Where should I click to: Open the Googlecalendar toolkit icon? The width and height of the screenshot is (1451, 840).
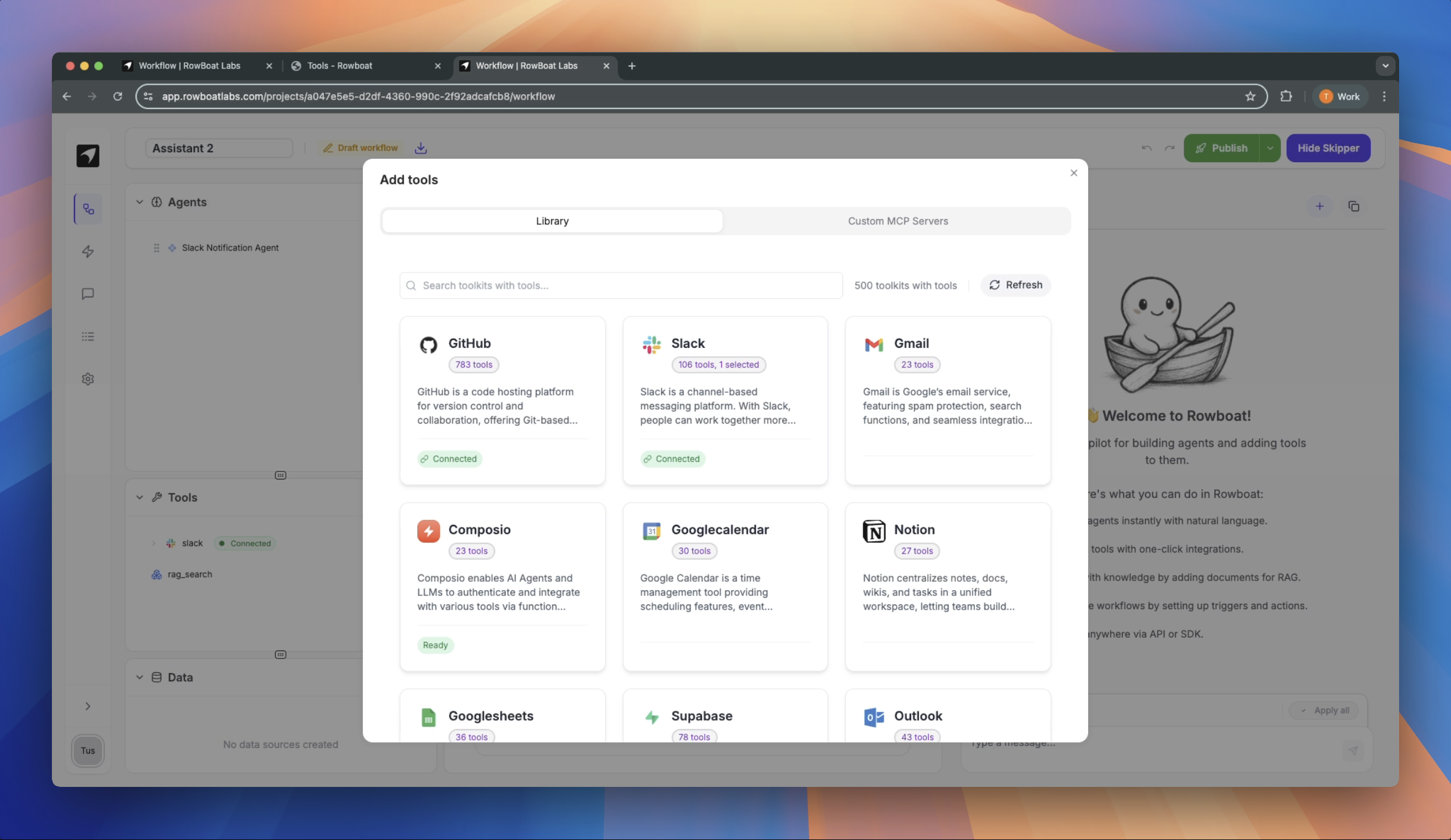coord(651,530)
